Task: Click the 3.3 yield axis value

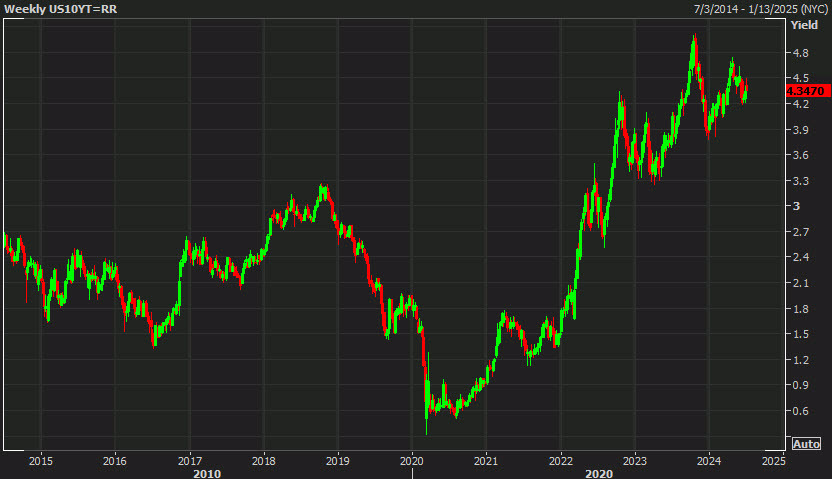Action: point(801,181)
